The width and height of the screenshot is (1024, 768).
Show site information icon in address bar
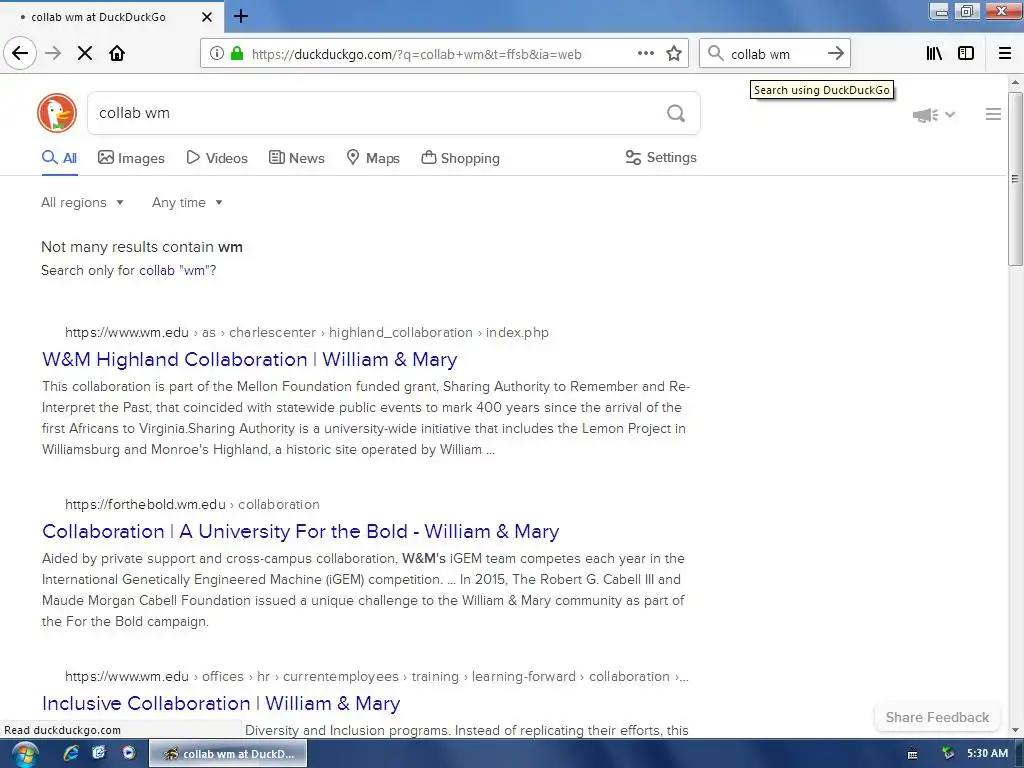tap(216, 53)
